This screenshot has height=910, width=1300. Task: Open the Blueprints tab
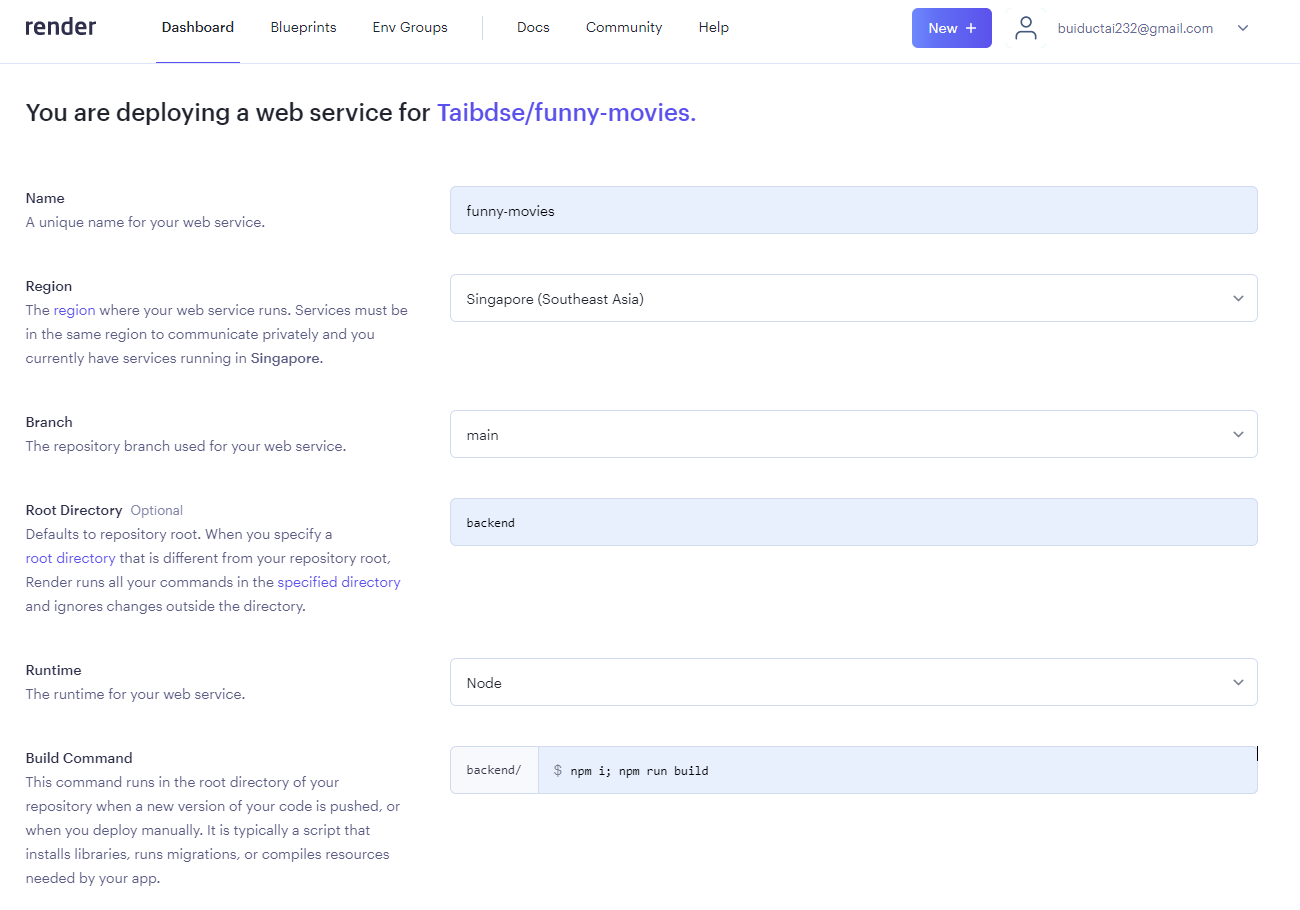(x=303, y=28)
